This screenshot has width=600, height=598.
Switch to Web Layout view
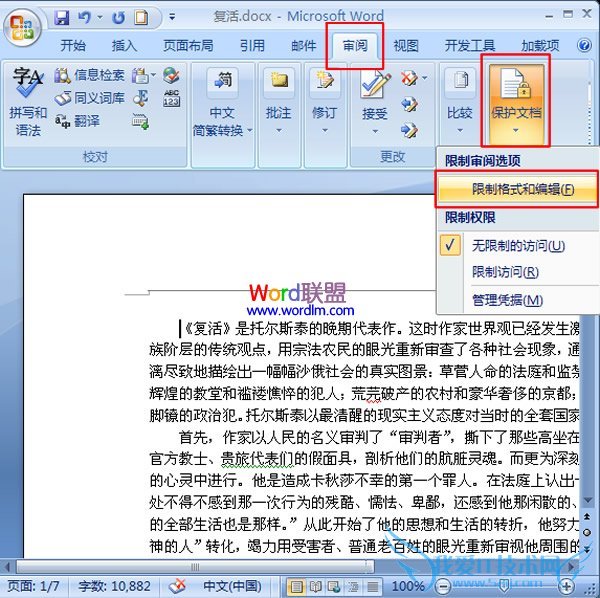click(334, 586)
